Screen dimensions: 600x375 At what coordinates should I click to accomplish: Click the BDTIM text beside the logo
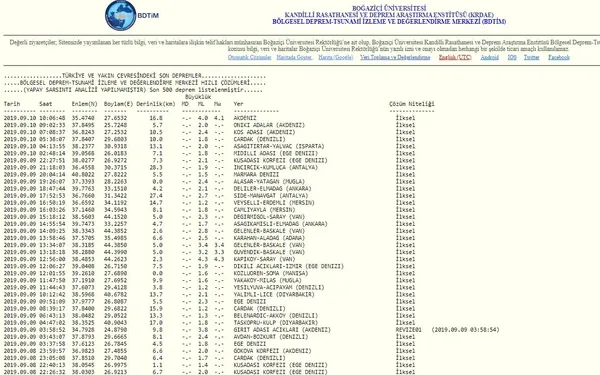pyautogui.click(x=148, y=16)
